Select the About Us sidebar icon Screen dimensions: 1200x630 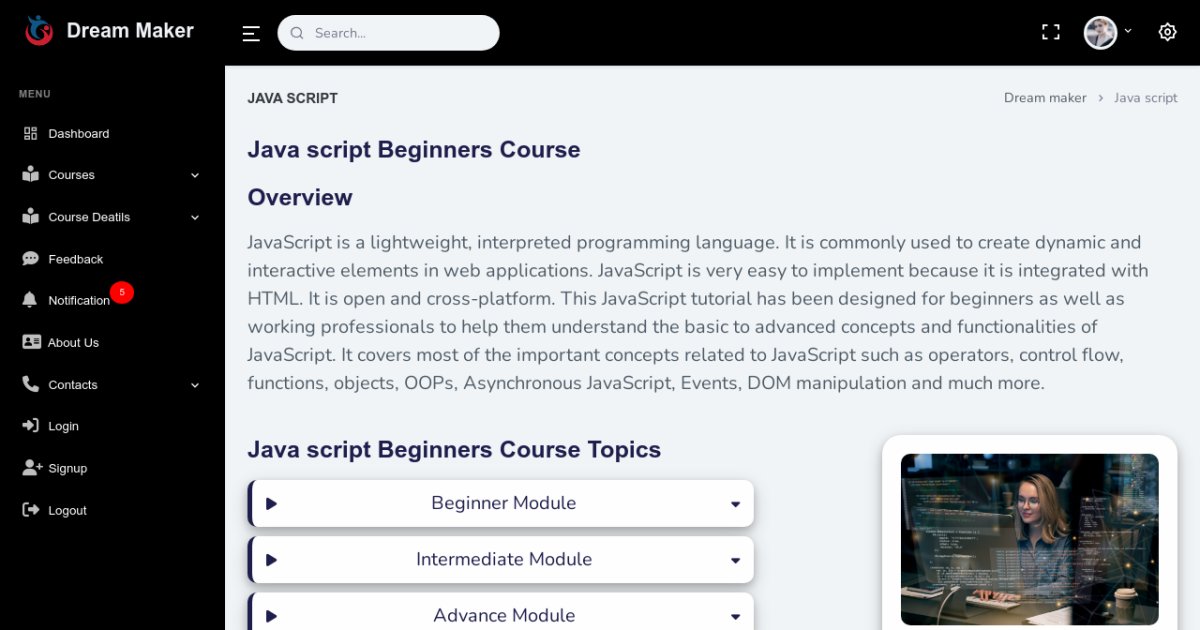pos(30,342)
